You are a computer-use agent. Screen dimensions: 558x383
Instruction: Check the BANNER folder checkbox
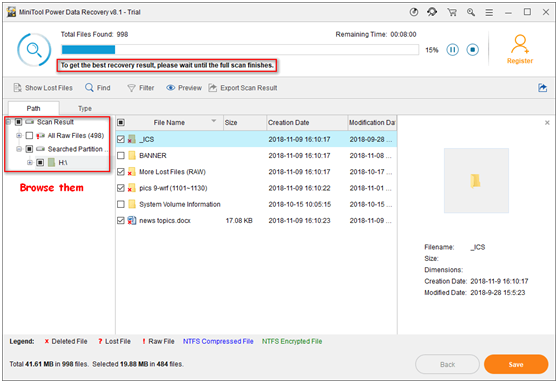pyautogui.click(x=121, y=156)
